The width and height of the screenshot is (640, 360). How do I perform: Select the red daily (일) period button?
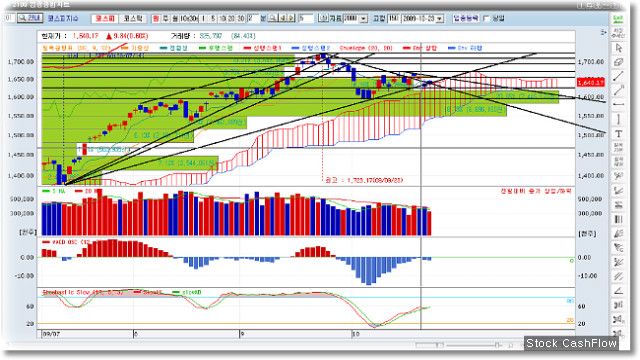point(156,18)
